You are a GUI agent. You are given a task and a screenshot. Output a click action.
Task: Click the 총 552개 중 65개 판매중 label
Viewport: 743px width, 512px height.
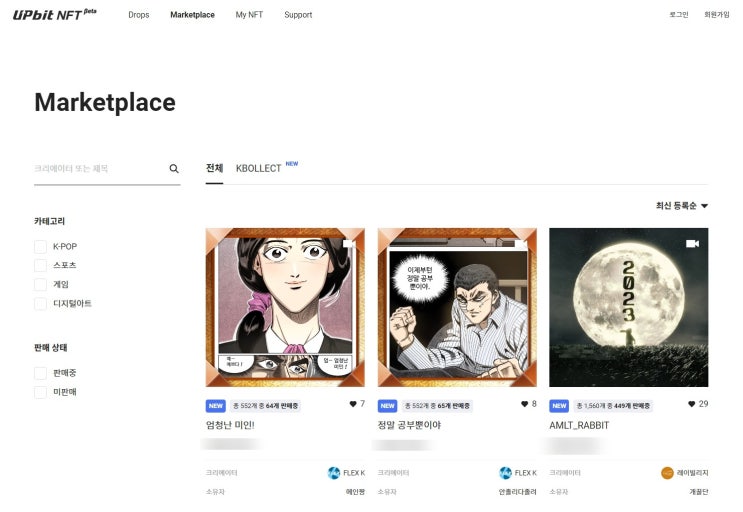[x=437, y=406]
